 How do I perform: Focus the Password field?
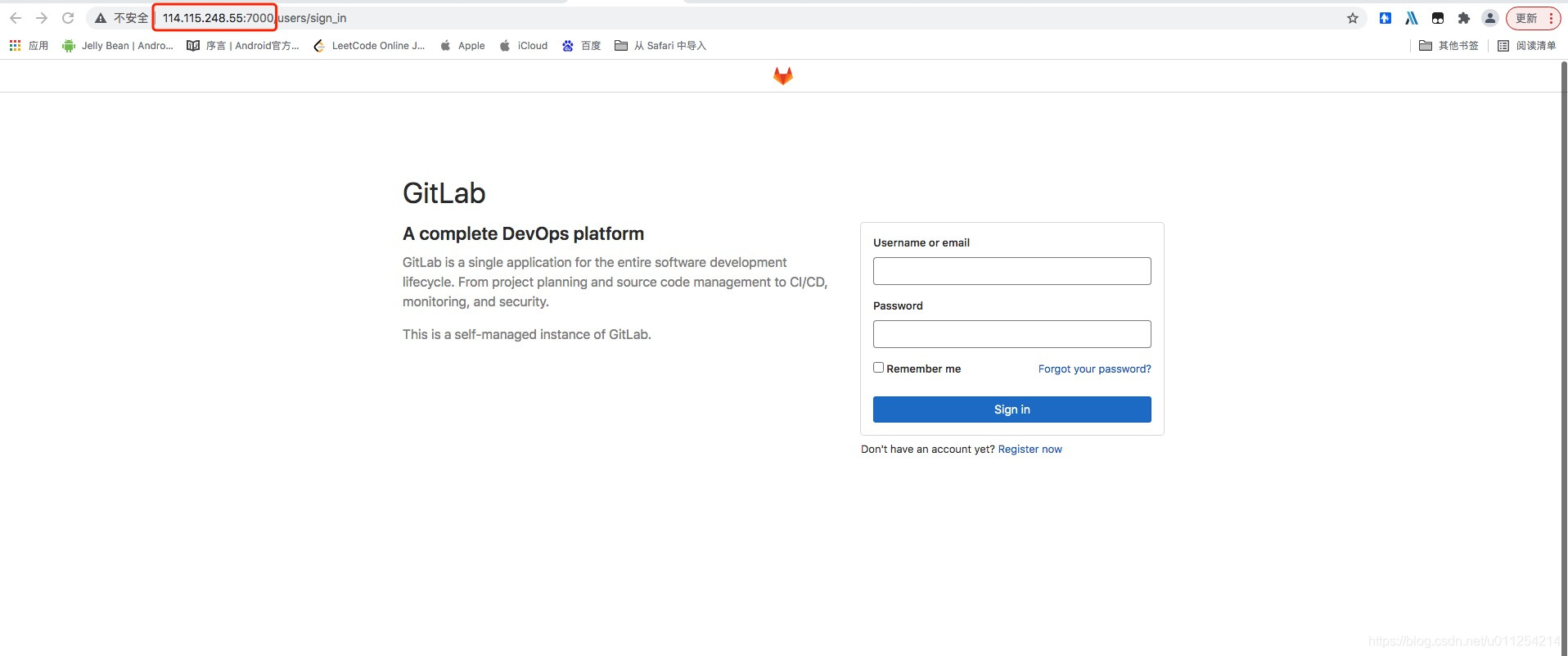[1012, 334]
